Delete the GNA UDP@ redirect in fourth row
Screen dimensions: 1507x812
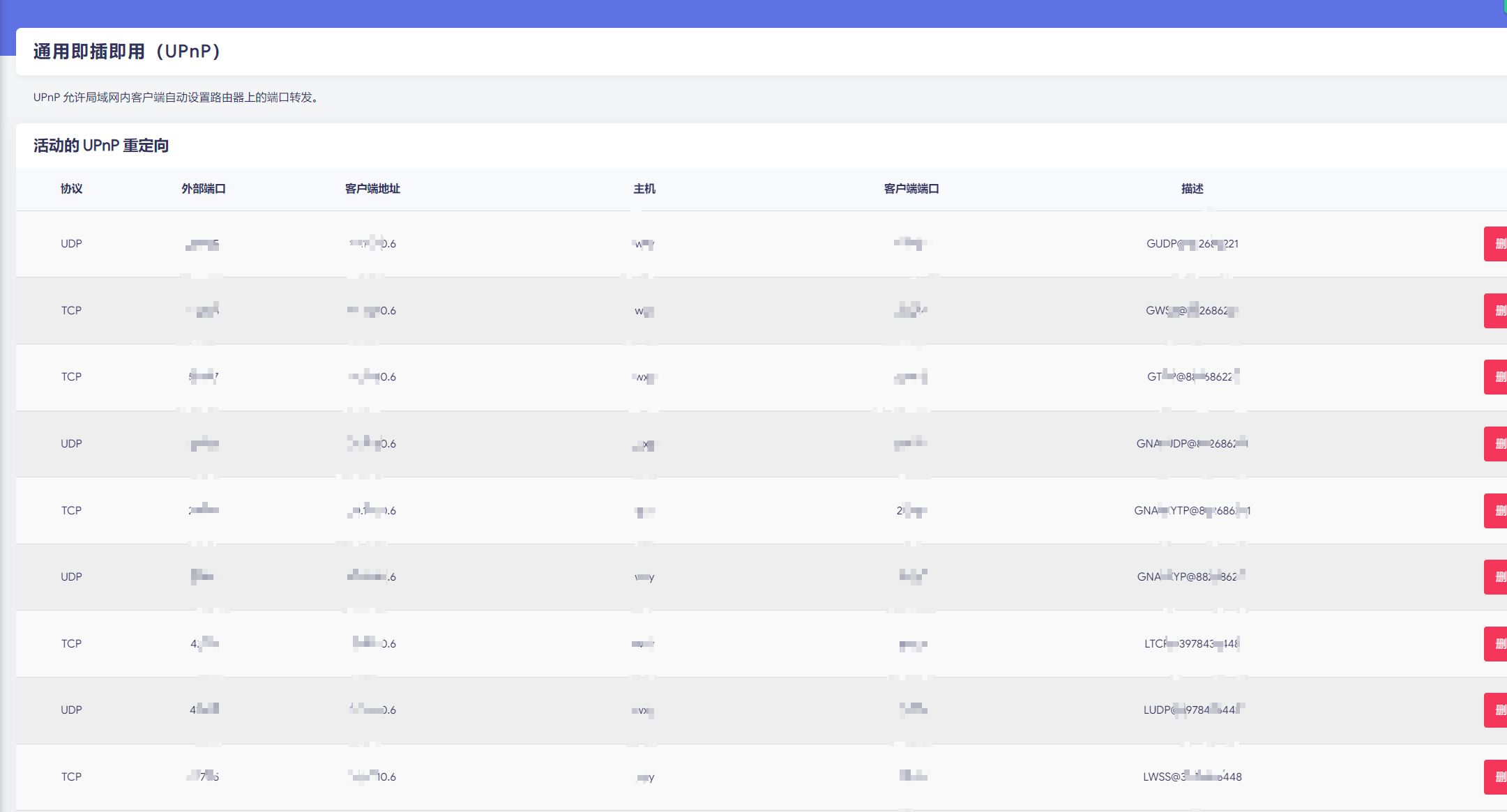[1497, 444]
